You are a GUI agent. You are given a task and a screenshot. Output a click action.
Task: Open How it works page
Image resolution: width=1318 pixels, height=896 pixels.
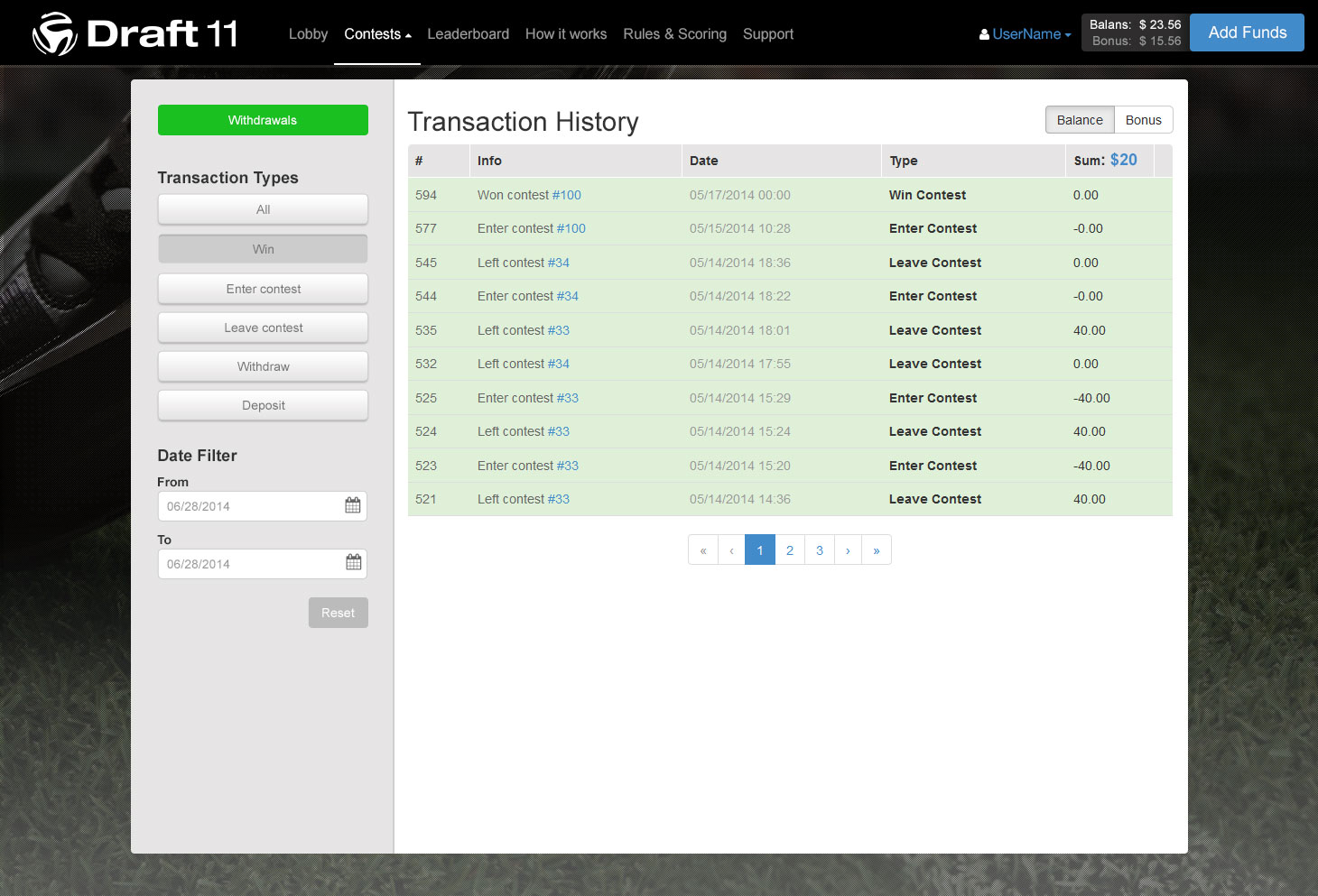pyautogui.click(x=566, y=34)
